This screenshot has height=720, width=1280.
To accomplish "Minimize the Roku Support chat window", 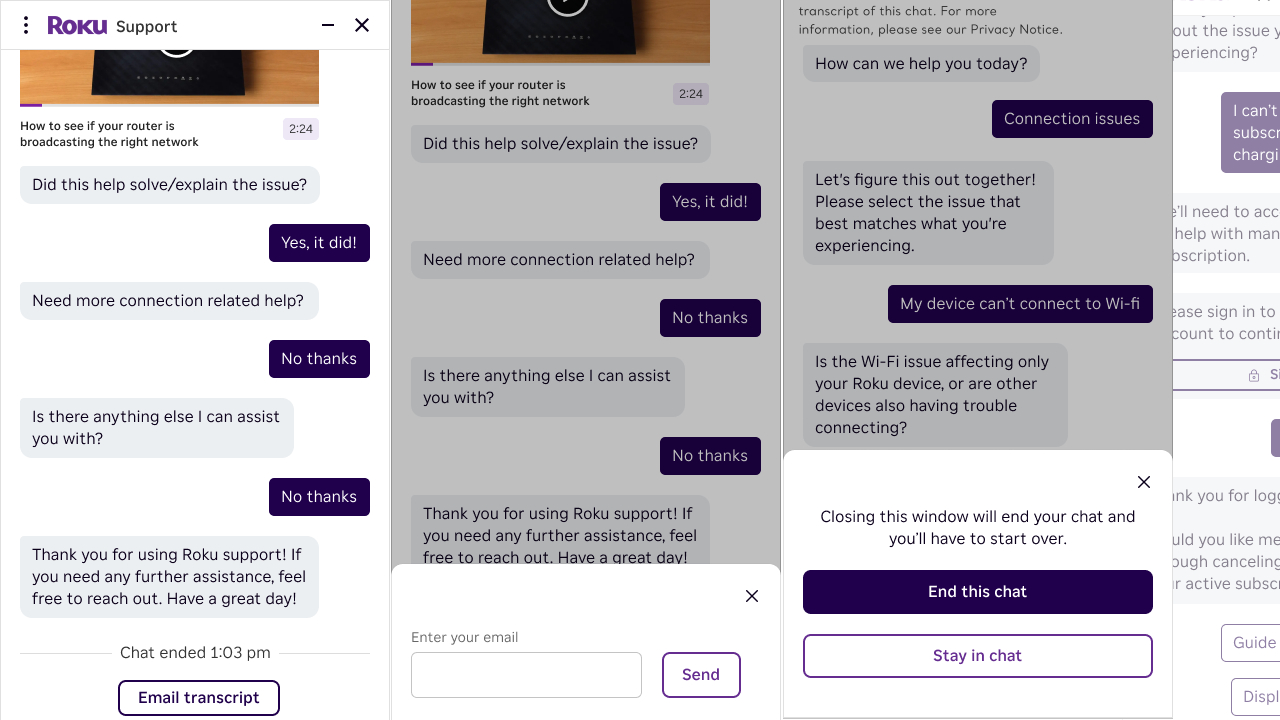I will 328,26.
